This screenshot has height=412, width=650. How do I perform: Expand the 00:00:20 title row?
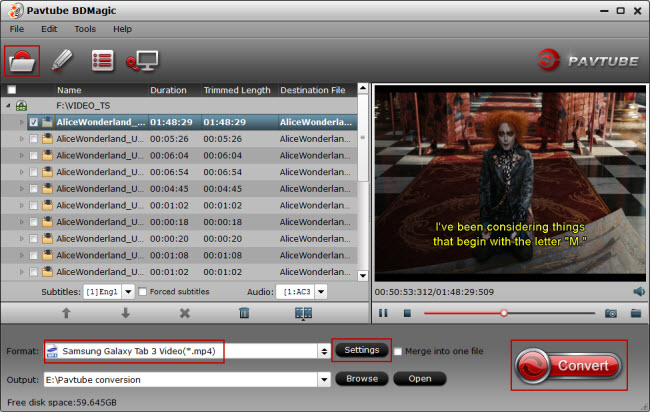tap(22, 239)
